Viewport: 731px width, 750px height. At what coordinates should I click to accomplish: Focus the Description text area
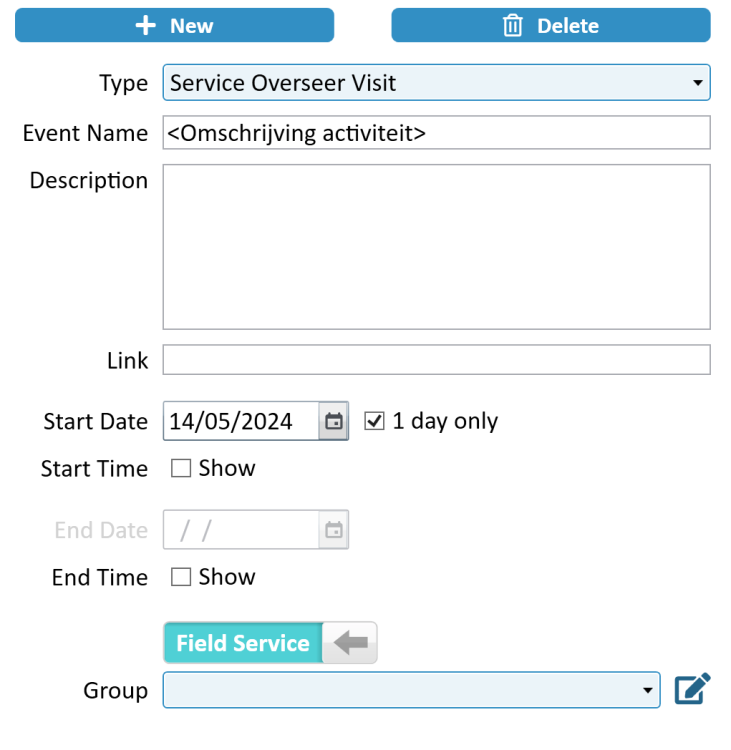point(436,247)
